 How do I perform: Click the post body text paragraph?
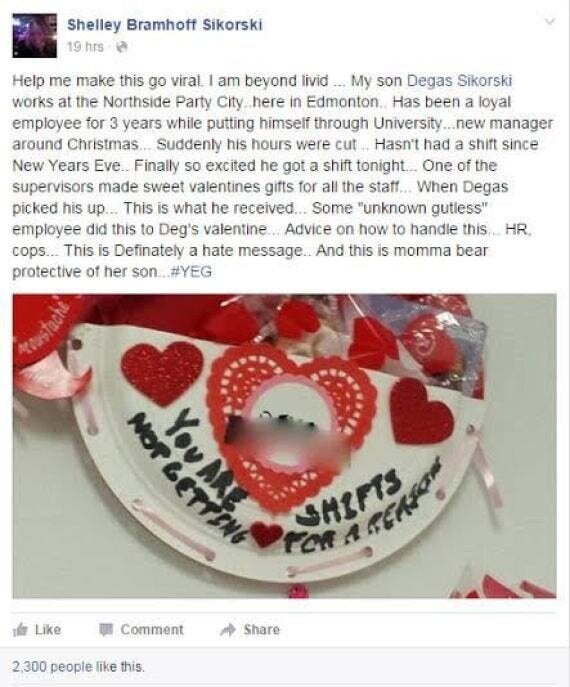coord(283,176)
